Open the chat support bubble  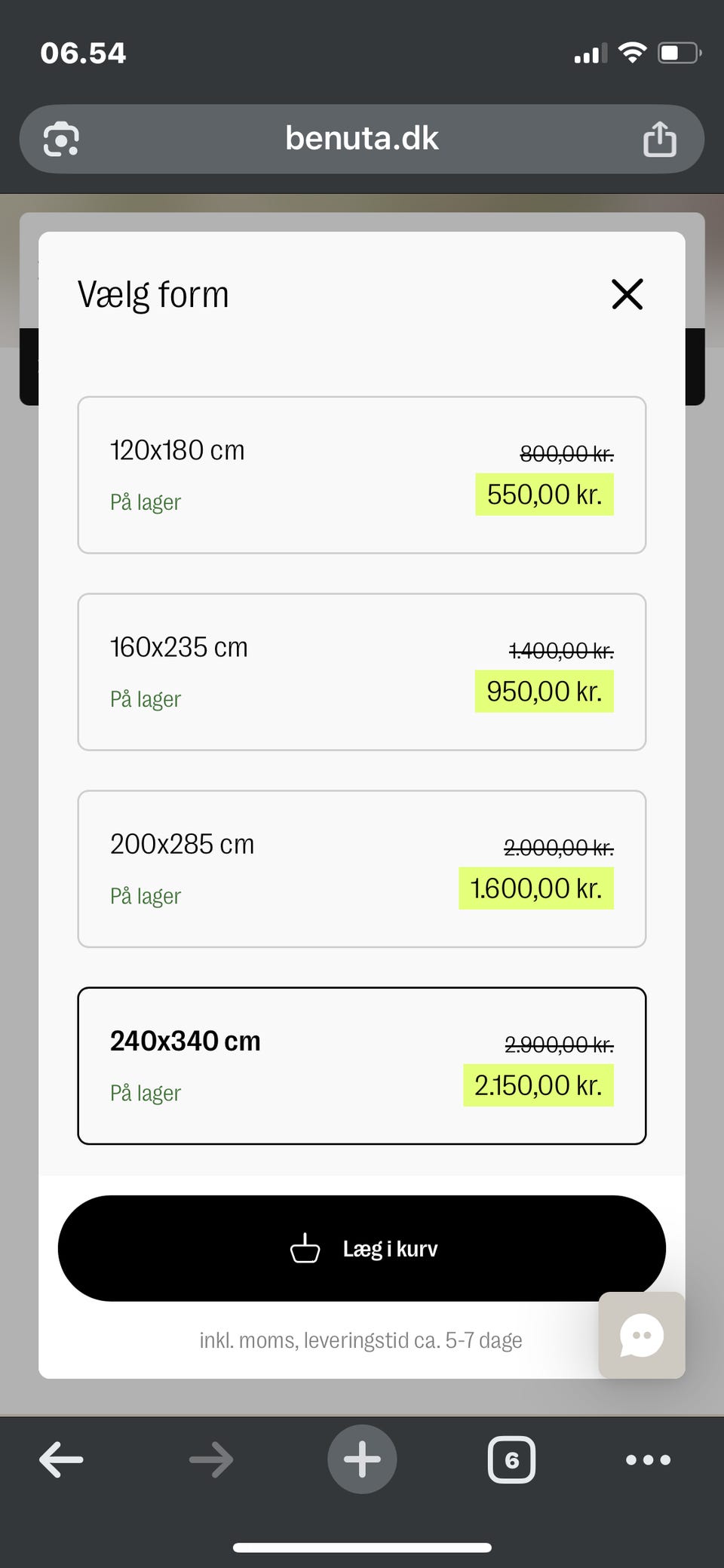(642, 1336)
